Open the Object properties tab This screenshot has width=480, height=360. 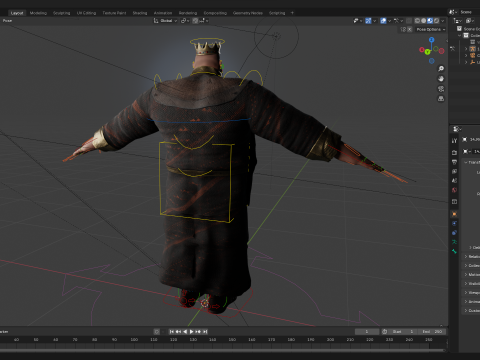tap(454, 214)
